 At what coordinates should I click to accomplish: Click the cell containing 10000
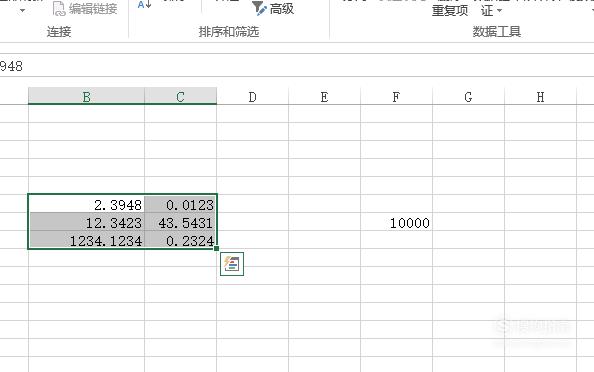396,222
